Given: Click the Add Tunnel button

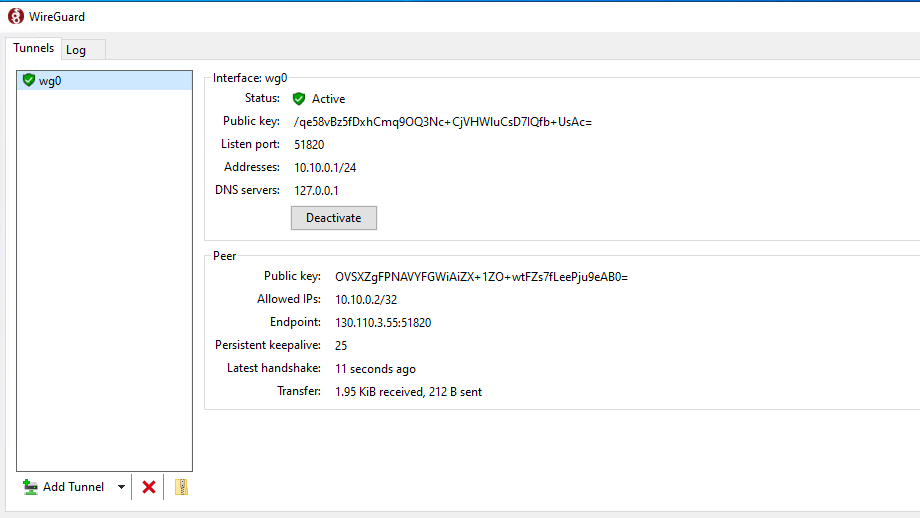Looking at the screenshot, I should [x=65, y=487].
